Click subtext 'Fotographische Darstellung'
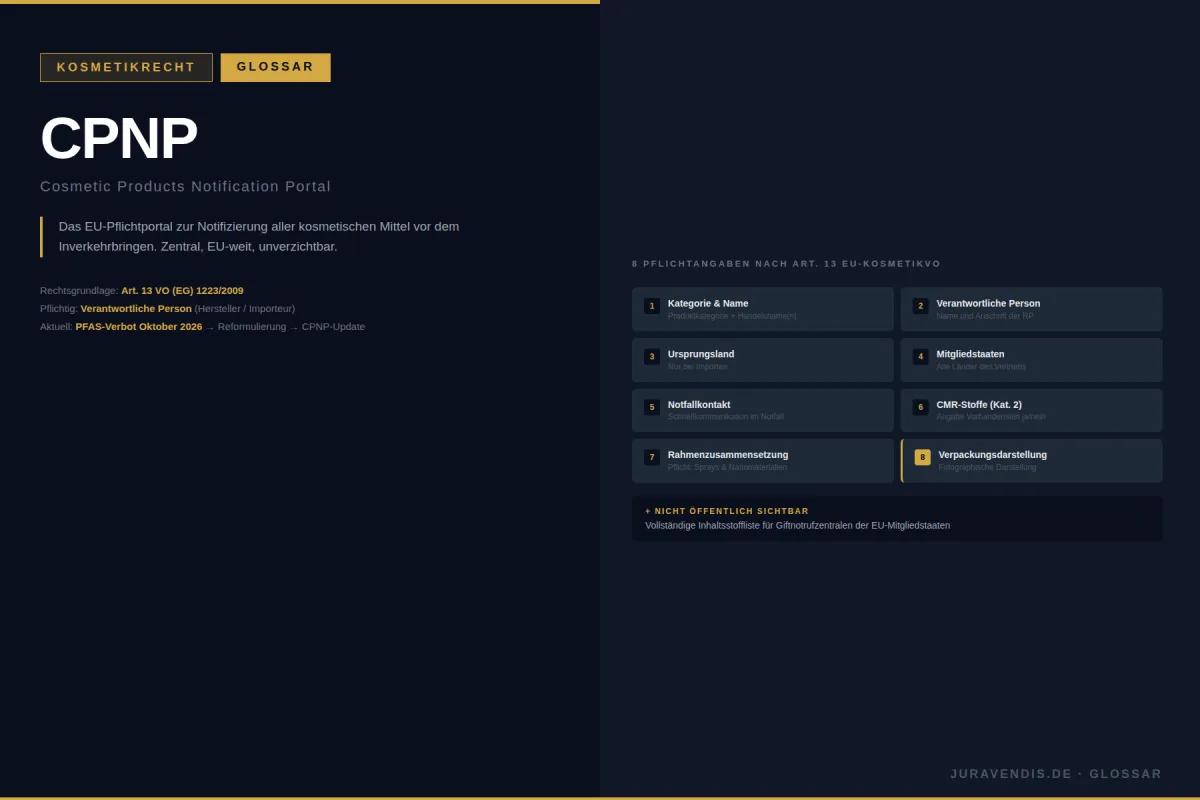 tap(987, 467)
